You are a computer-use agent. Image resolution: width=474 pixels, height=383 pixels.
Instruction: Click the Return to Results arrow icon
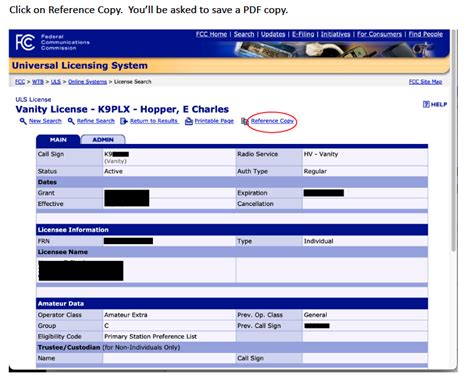pos(124,121)
